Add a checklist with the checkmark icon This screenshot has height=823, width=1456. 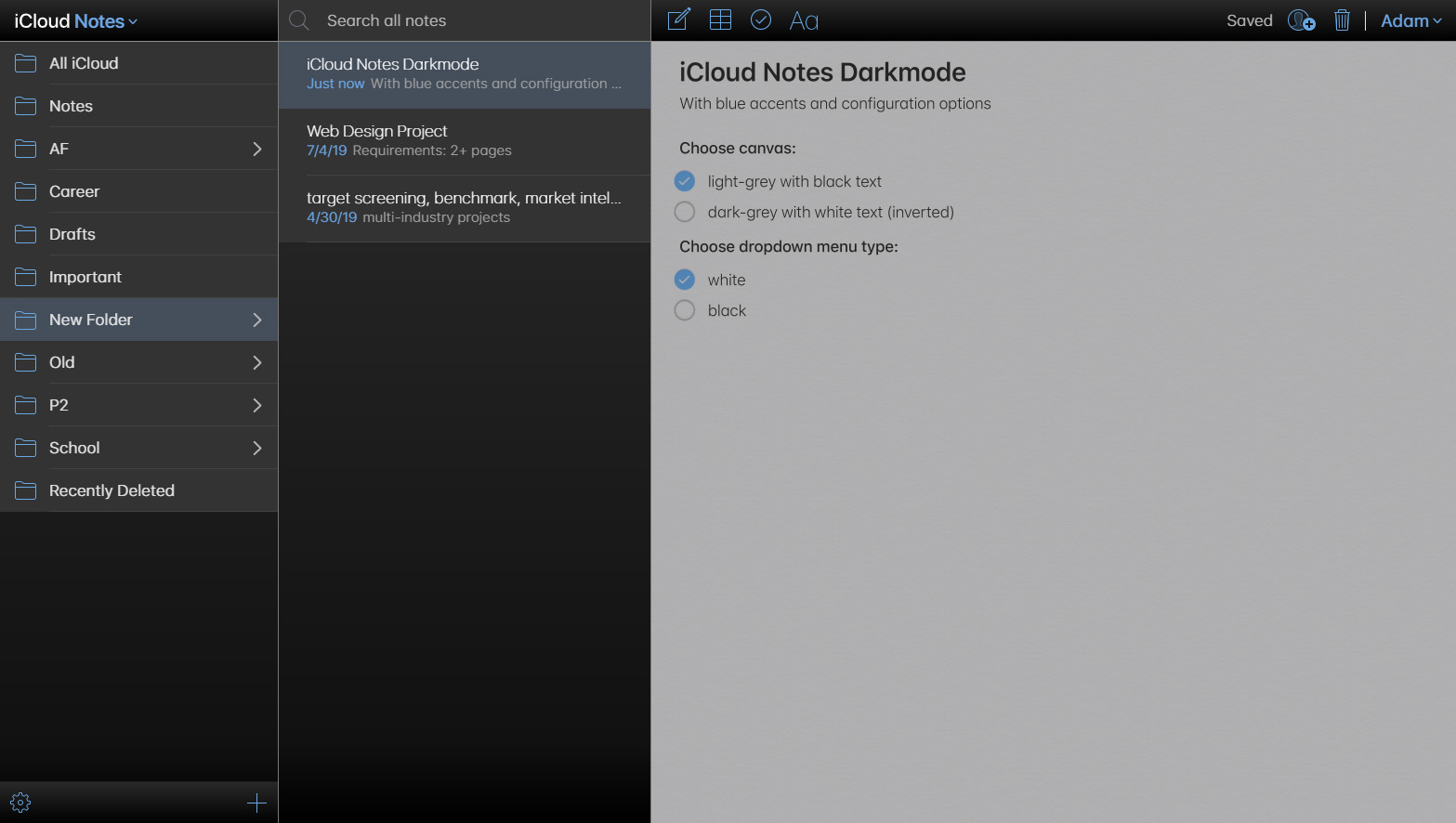(761, 20)
